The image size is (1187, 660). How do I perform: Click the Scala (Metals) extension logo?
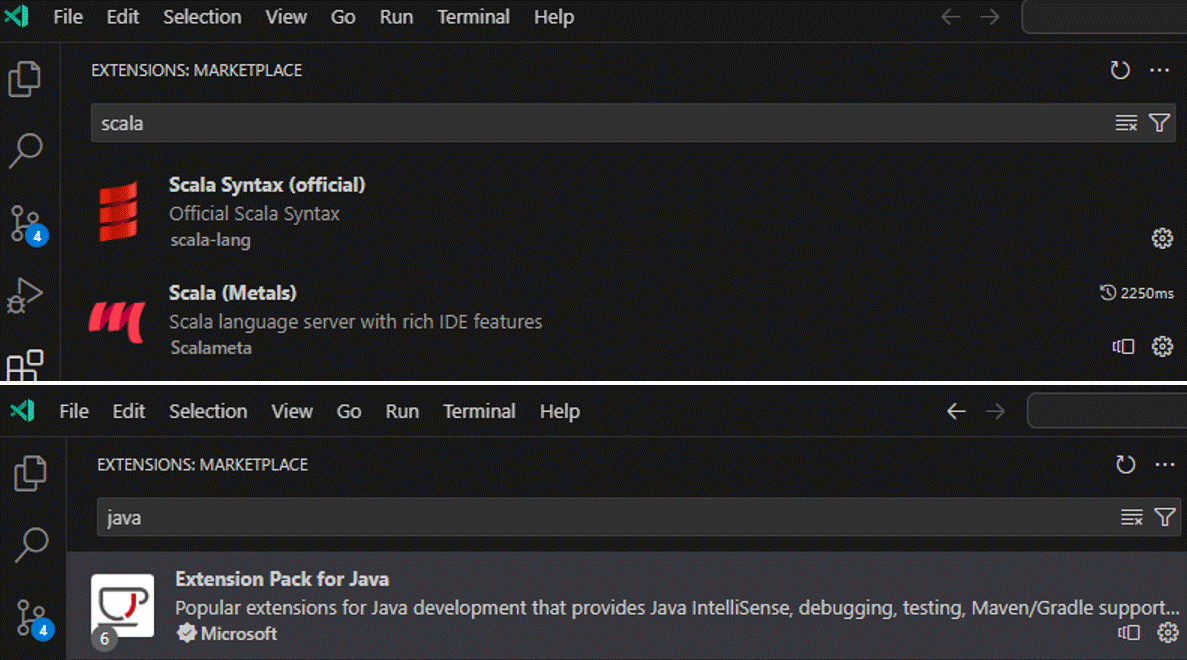coord(116,319)
